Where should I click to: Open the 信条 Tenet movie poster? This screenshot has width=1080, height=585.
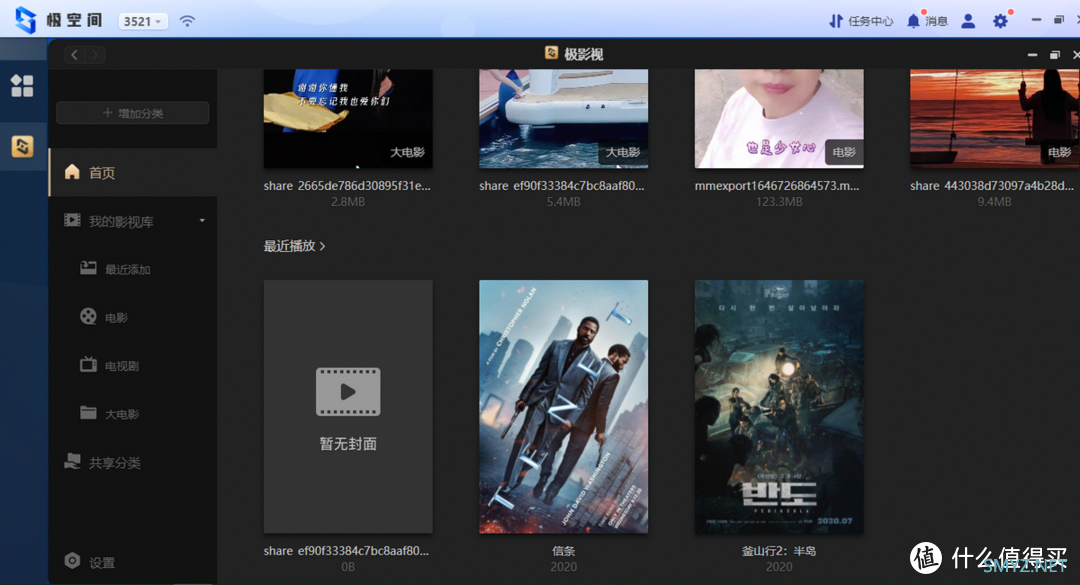coord(563,407)
